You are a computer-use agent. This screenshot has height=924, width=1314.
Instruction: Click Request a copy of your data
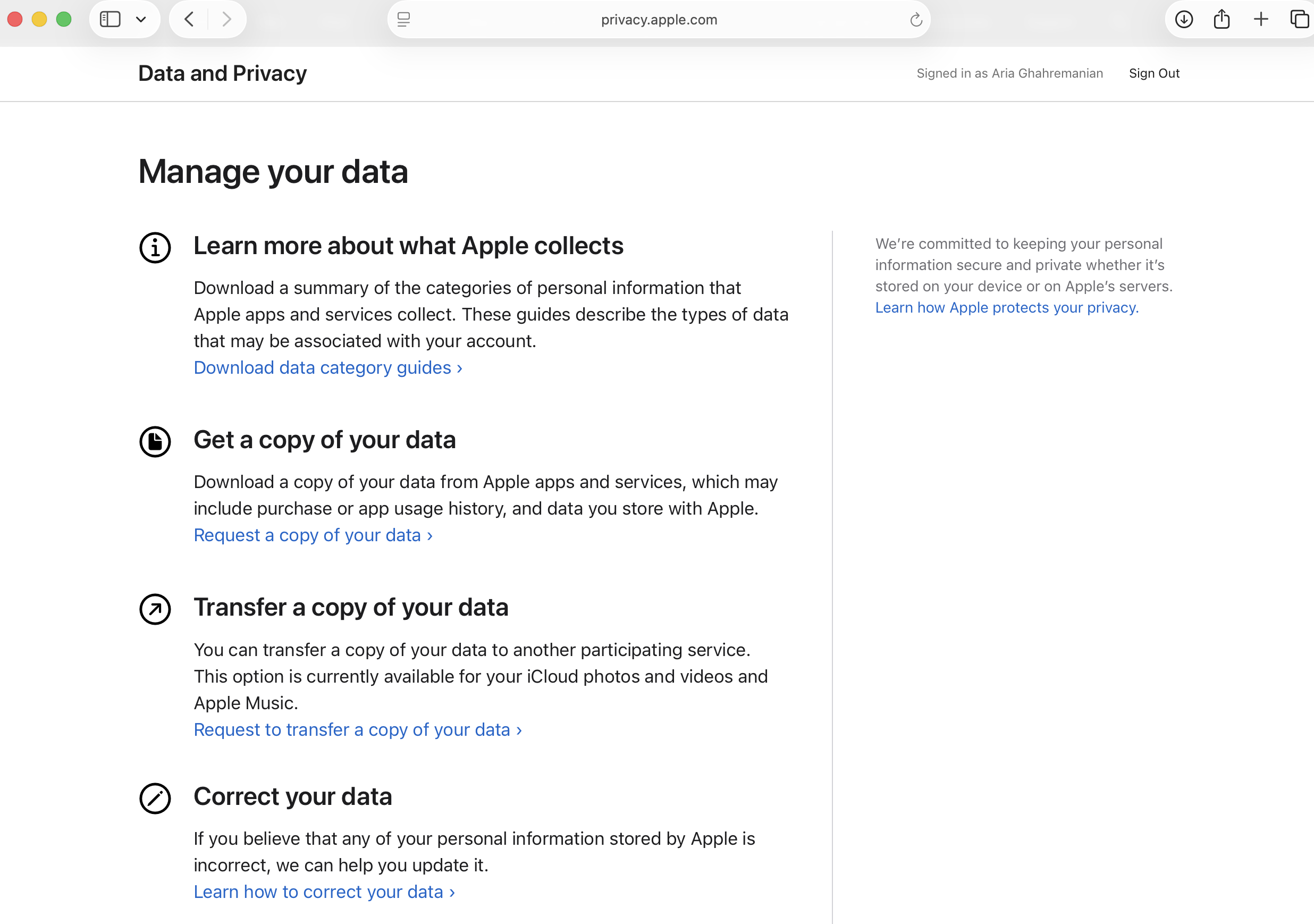pyautogui.click(x=313, y=535)
